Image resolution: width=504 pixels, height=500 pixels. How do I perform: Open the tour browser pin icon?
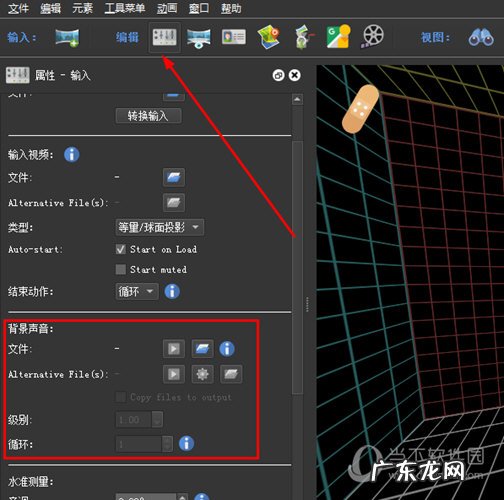pyautogui.click(x=304, y=37)
